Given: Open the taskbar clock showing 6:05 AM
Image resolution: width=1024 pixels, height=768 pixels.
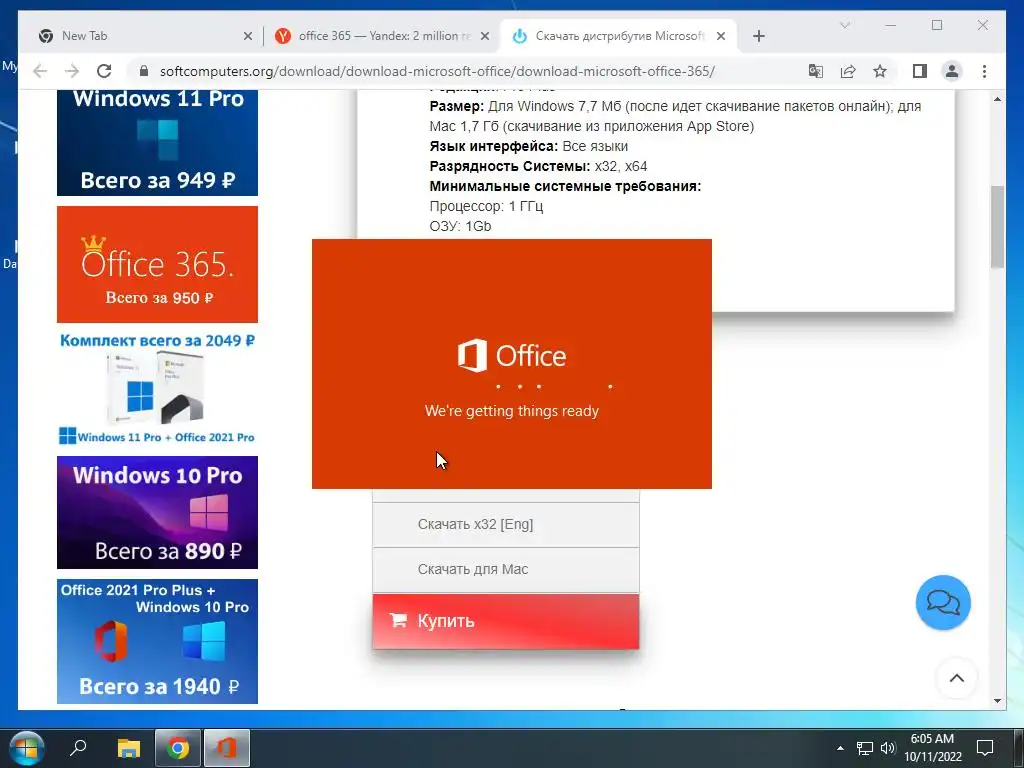Looking at the screenshot, I should tap(933, 748).
